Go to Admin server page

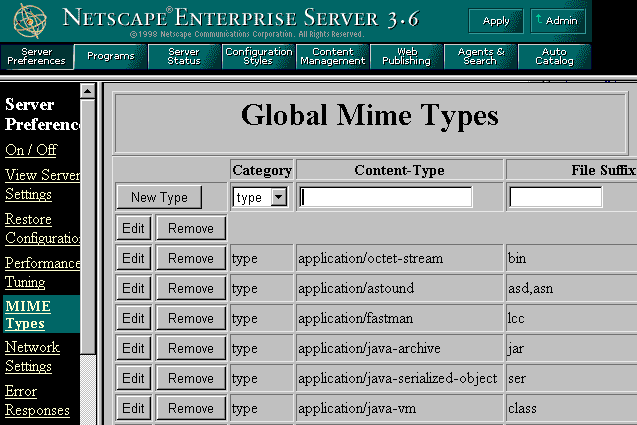(558, 21)
